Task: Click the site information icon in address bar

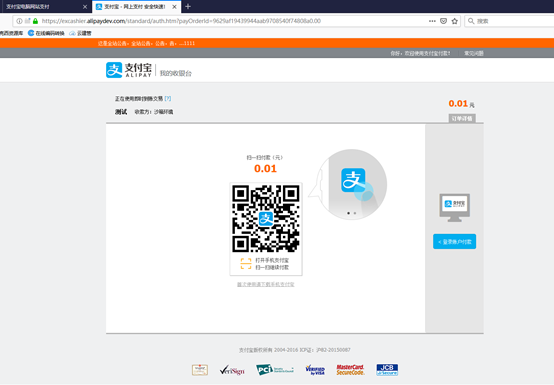Action: [19, 21]
